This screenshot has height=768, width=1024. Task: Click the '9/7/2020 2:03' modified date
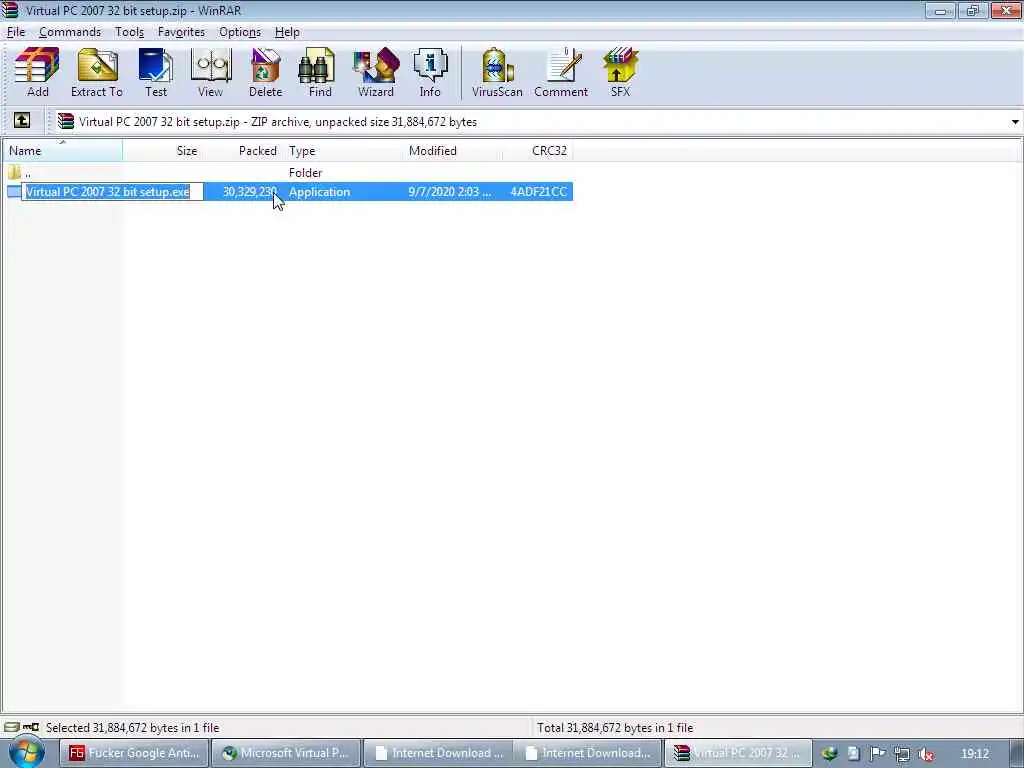[449, 192]
